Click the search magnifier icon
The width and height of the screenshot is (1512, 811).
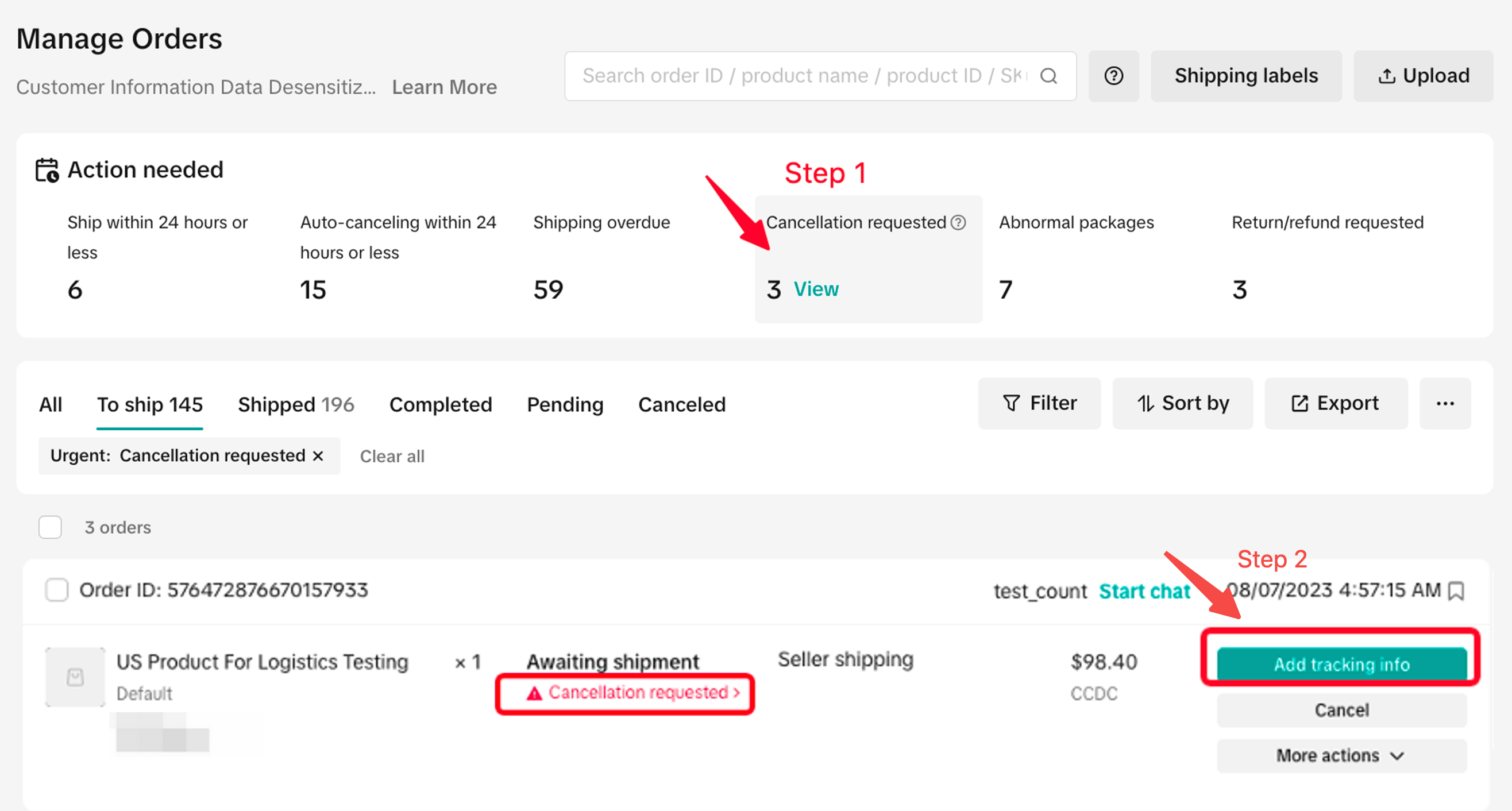(1048, 76)
